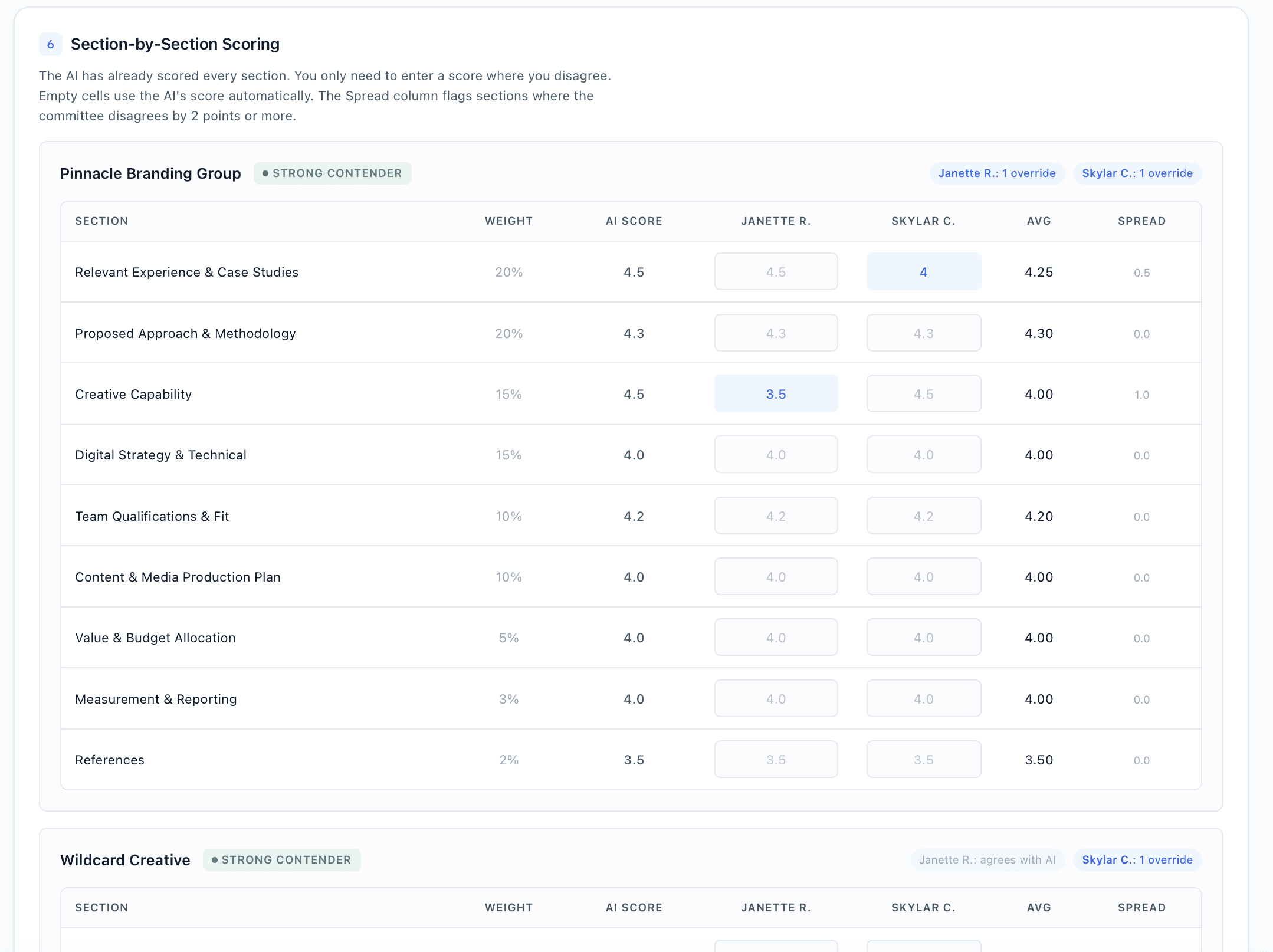Click Skylar C. input for Content & Media Production
Image resolution: width=1273 pixels, height=952 pixels.
(924, 576)
